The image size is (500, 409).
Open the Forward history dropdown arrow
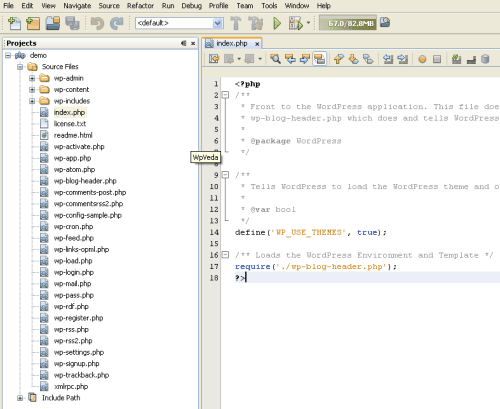click(x=260, y=59)
